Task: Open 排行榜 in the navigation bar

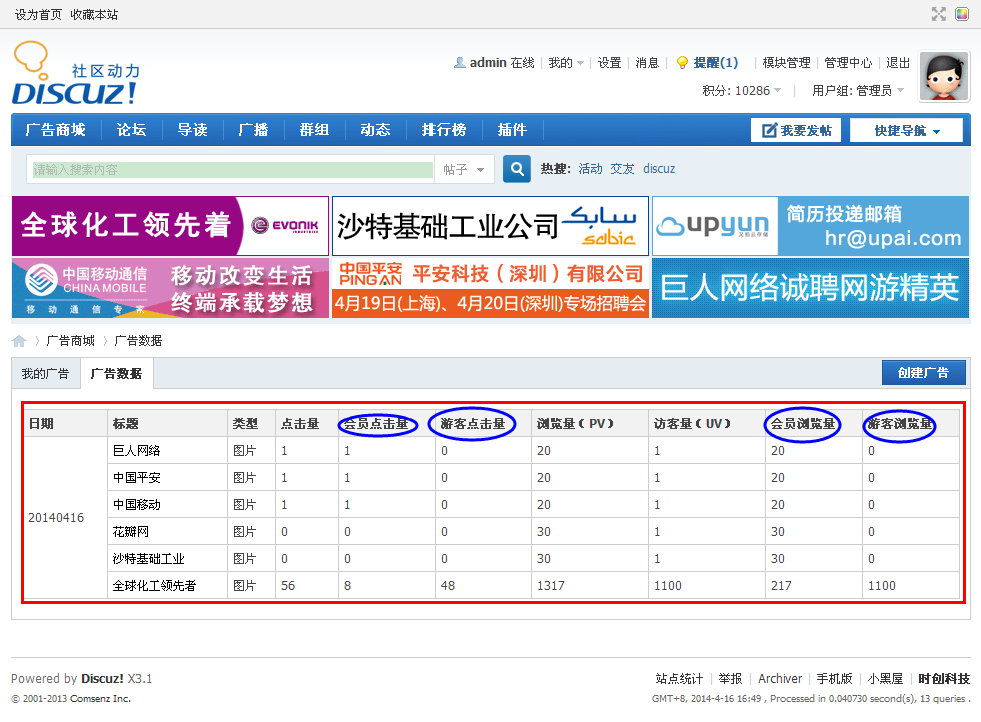Action: tap(444, 130)
